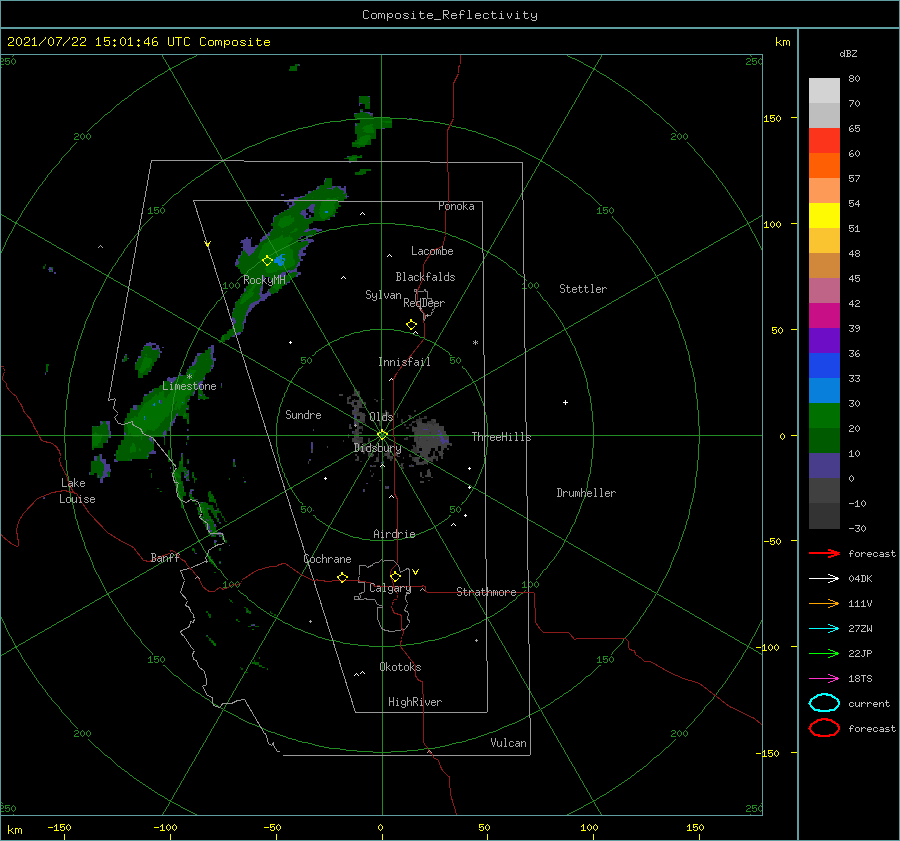Click the Olds label

pos(381,417)
